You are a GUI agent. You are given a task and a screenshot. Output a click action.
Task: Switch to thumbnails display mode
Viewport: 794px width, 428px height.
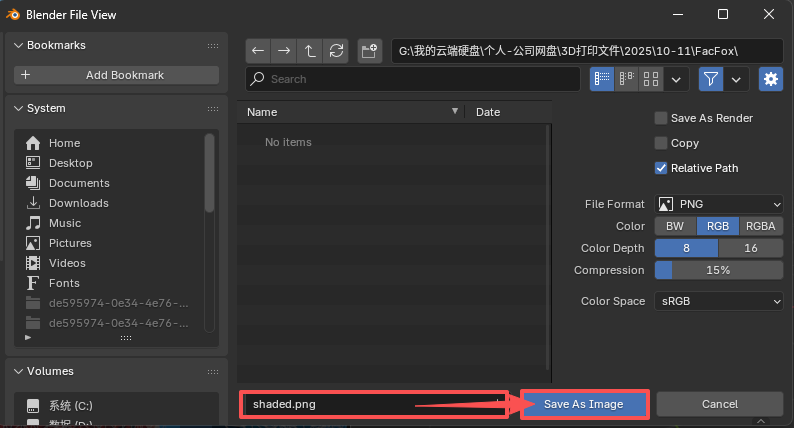point(651,79)
